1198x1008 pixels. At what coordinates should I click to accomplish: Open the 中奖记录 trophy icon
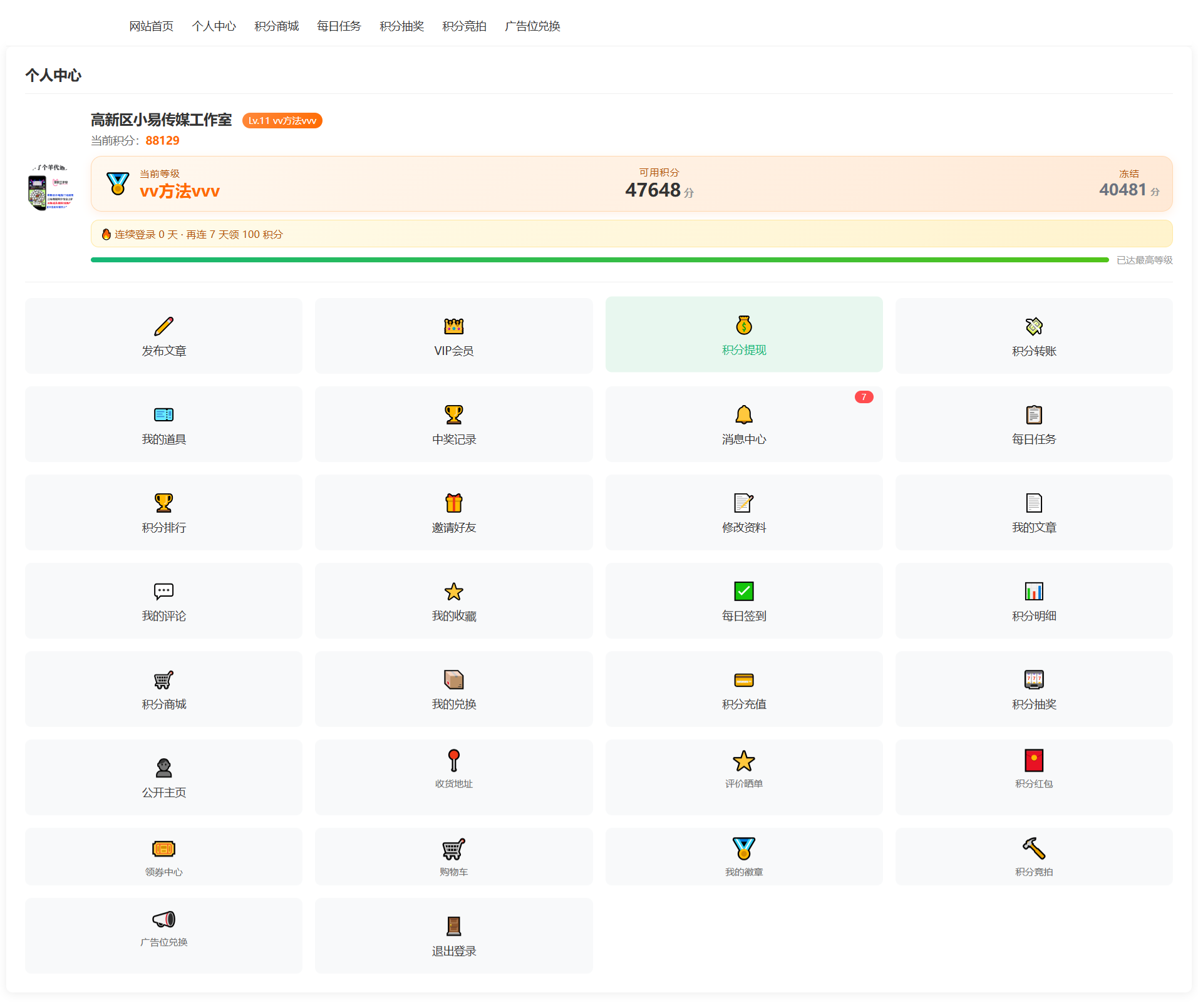tap(454, 414)
